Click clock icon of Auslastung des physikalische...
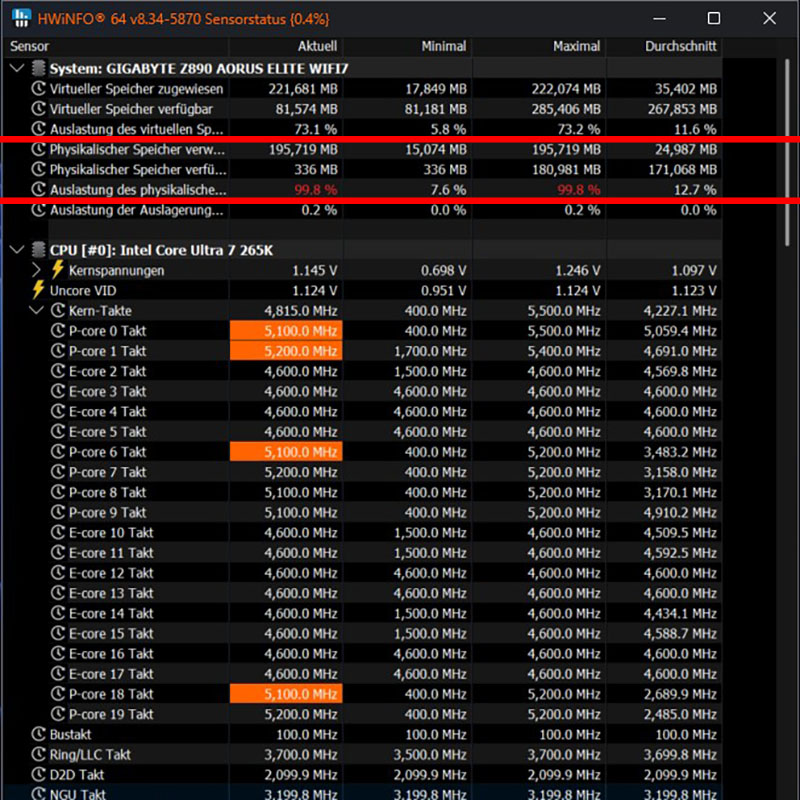800x800 pixels. [38, 189]
